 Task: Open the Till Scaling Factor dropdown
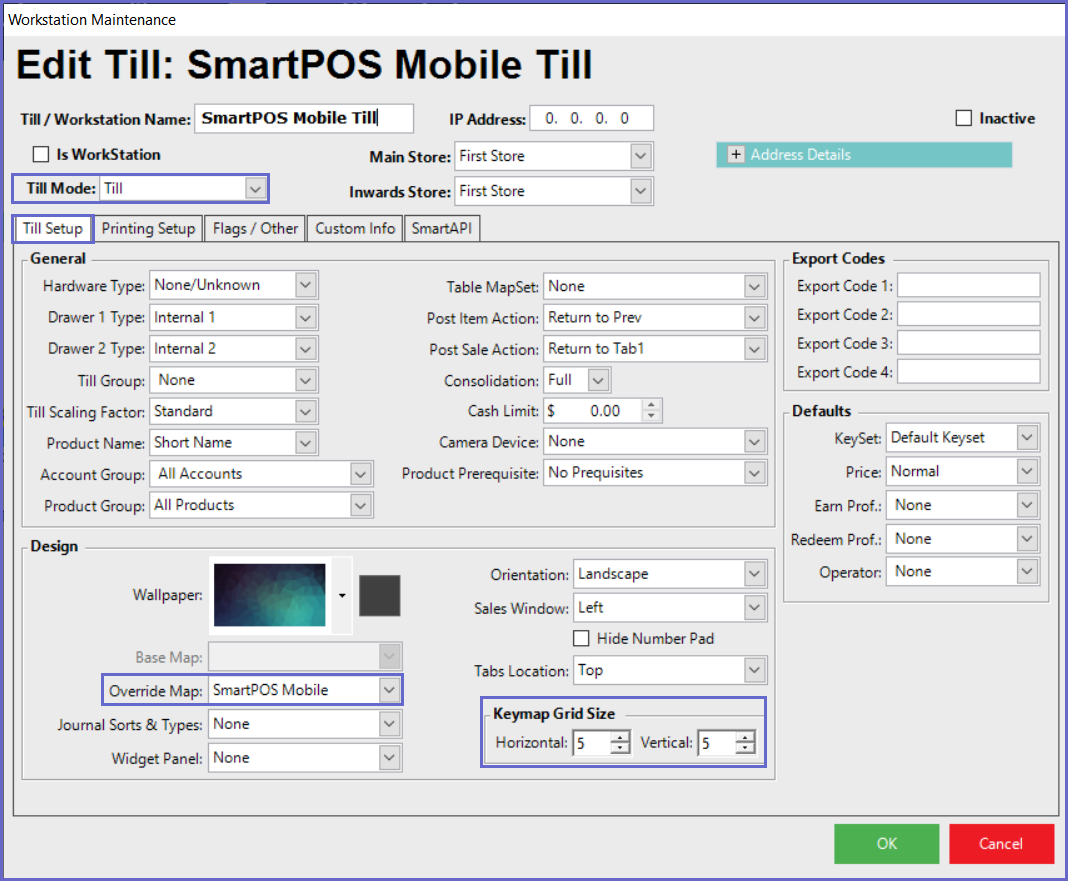pyautogui.click(x=306, y=412)
